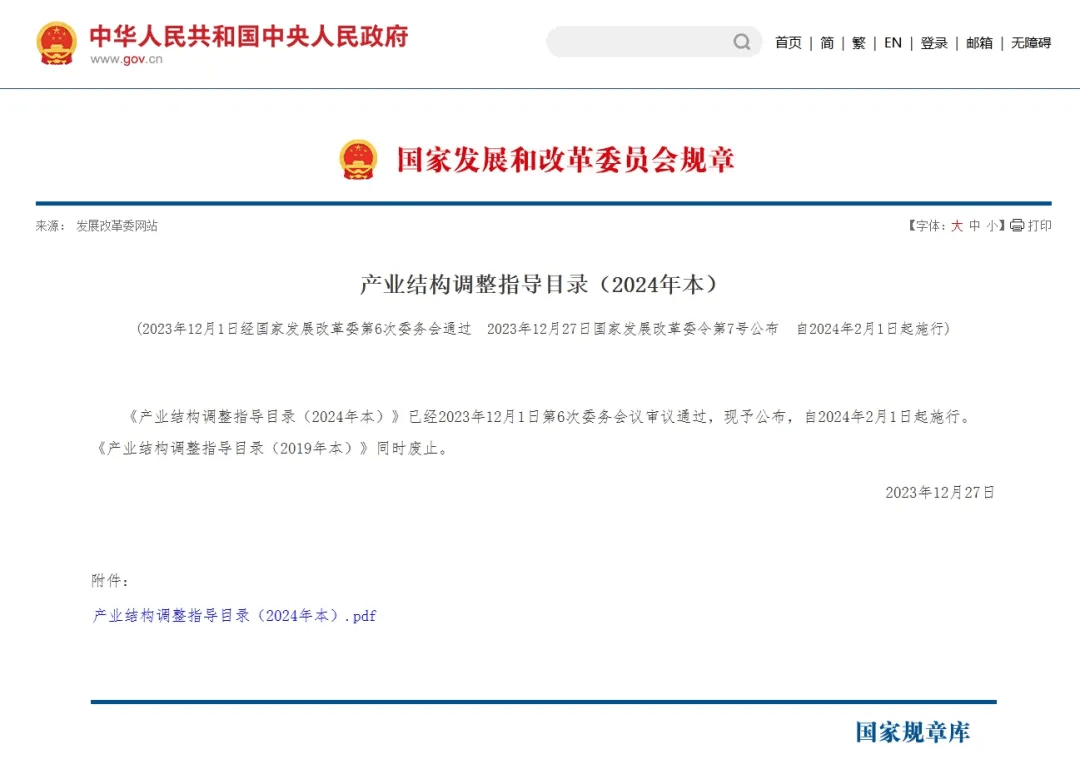Click the red emblem beside 国家发展和改革委员会规章
The width and height of the screenshot is (1080, 779).
[358, 160]
